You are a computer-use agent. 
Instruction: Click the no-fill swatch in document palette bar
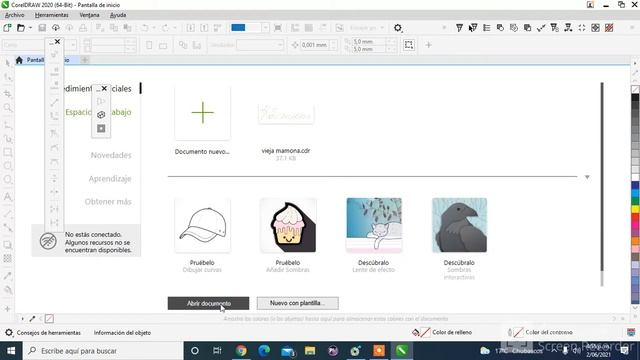click(x=49, y=318)
